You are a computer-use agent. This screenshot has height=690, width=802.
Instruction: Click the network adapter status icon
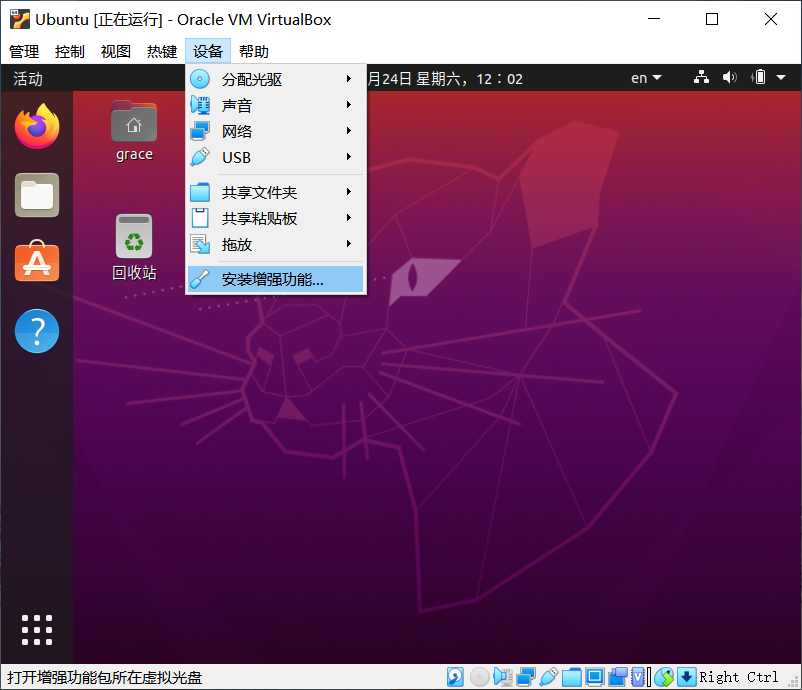click(525, 677)
